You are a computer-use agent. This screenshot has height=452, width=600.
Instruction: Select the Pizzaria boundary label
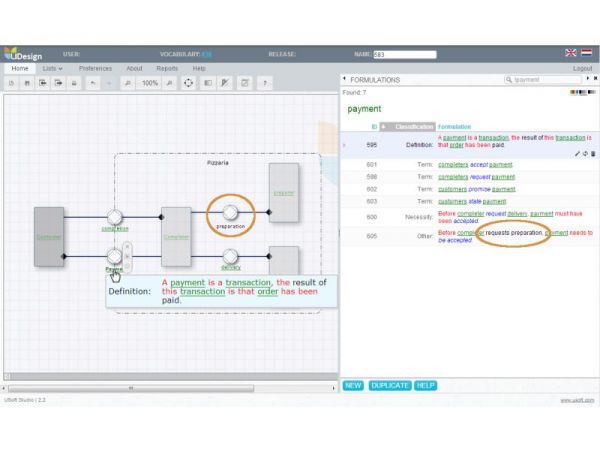218,163
